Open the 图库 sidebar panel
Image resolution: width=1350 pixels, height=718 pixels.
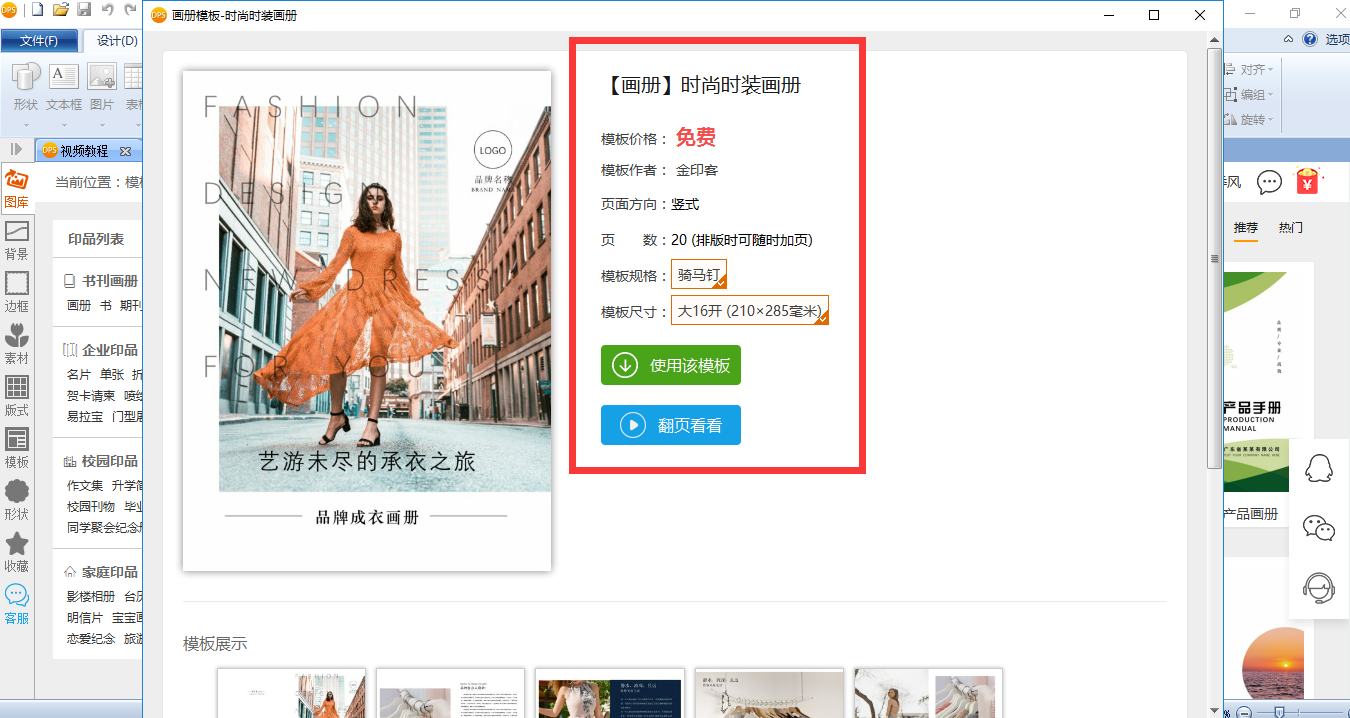pos(17,189)
